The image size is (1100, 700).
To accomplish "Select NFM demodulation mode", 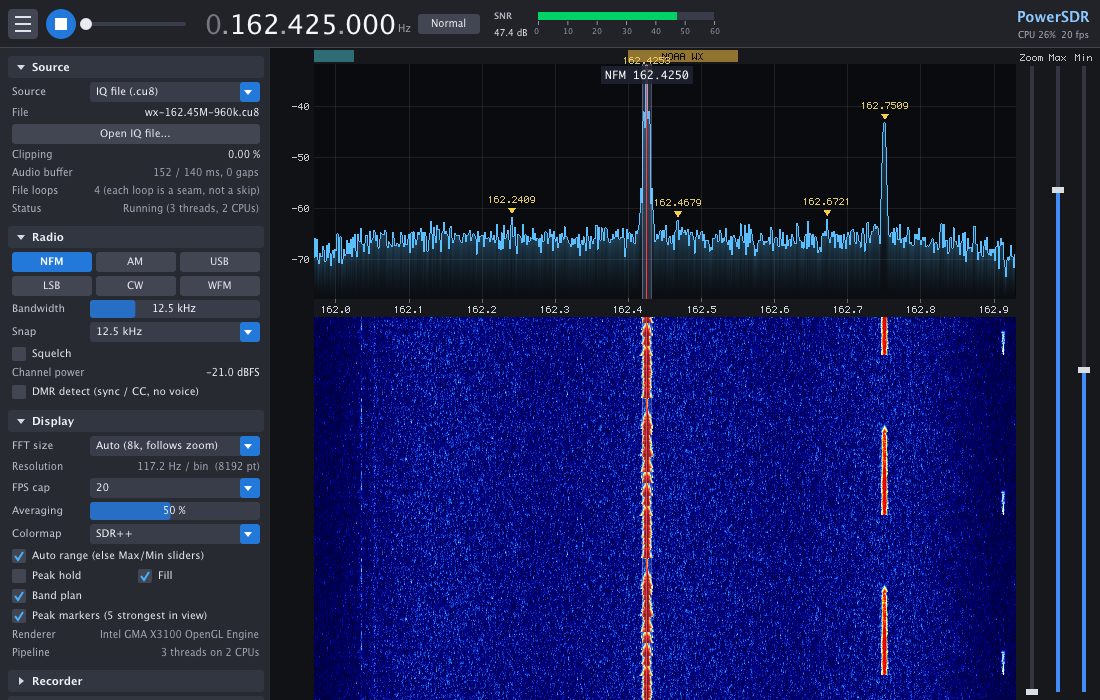I will click(51, 262).
